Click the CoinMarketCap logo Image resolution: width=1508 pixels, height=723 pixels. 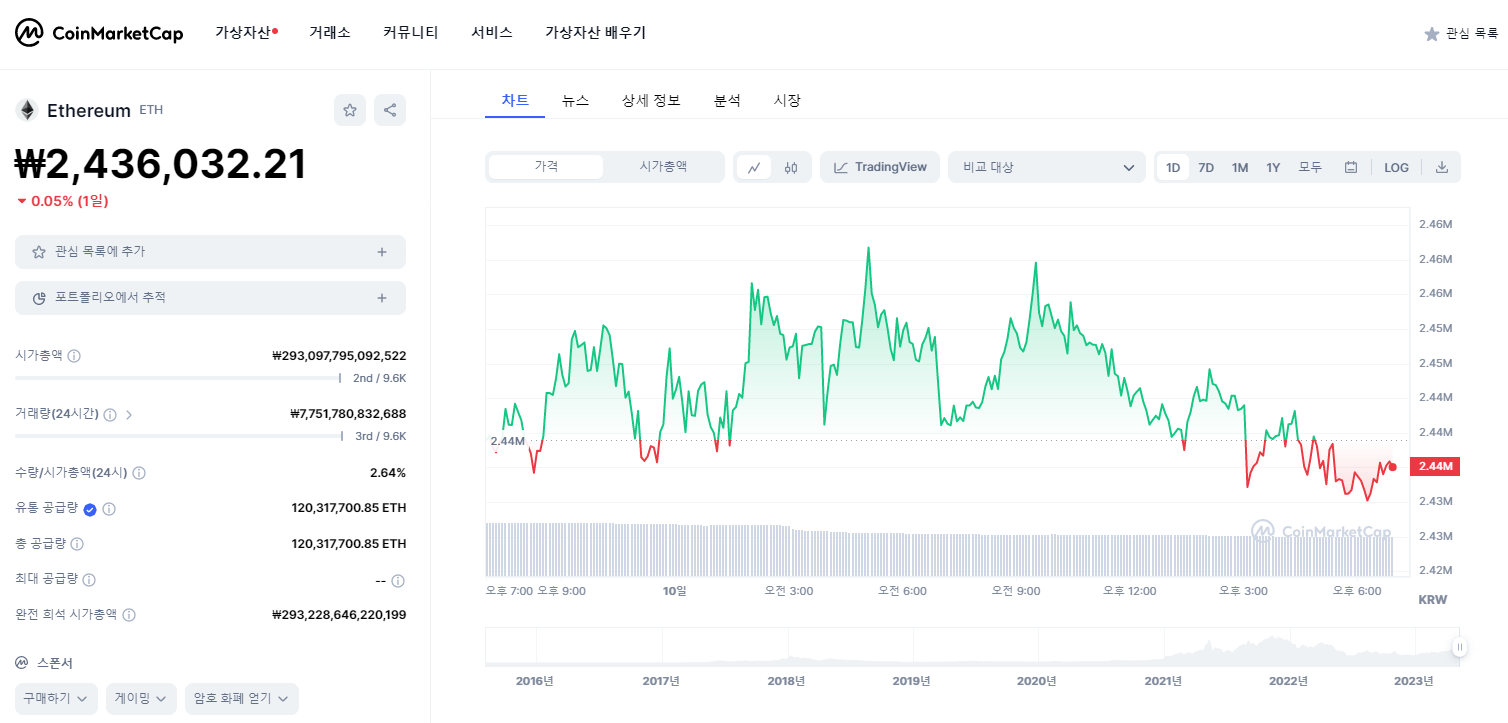(99, 33)
